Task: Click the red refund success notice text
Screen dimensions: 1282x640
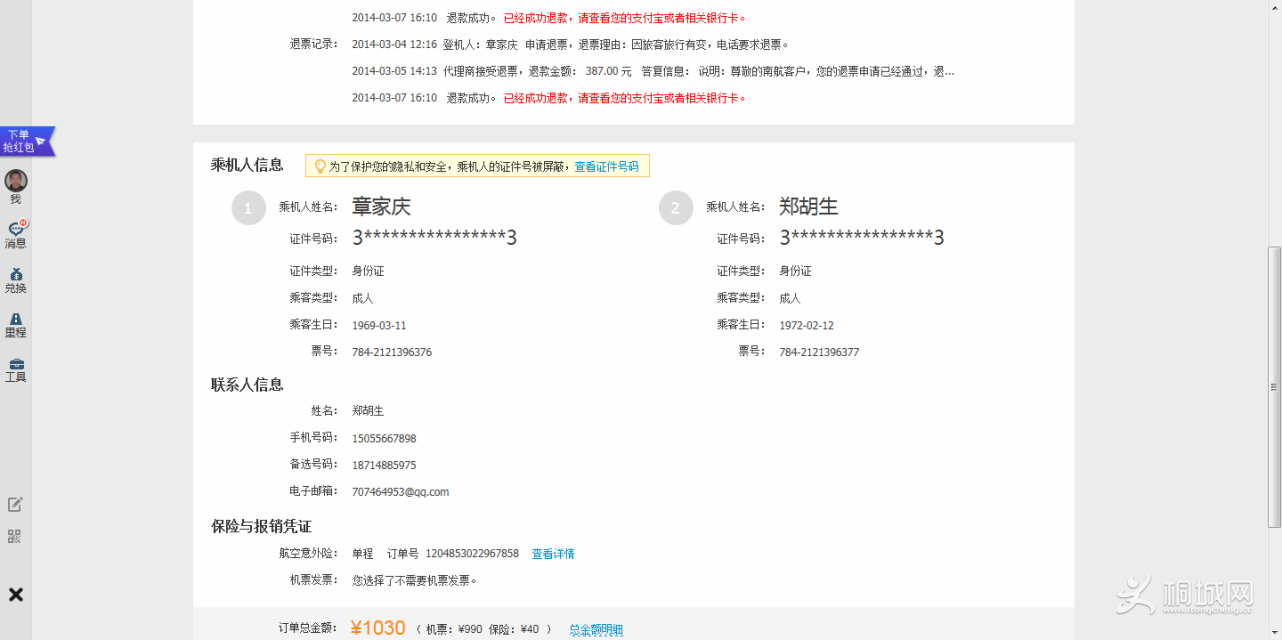Action: coord(625,98)
